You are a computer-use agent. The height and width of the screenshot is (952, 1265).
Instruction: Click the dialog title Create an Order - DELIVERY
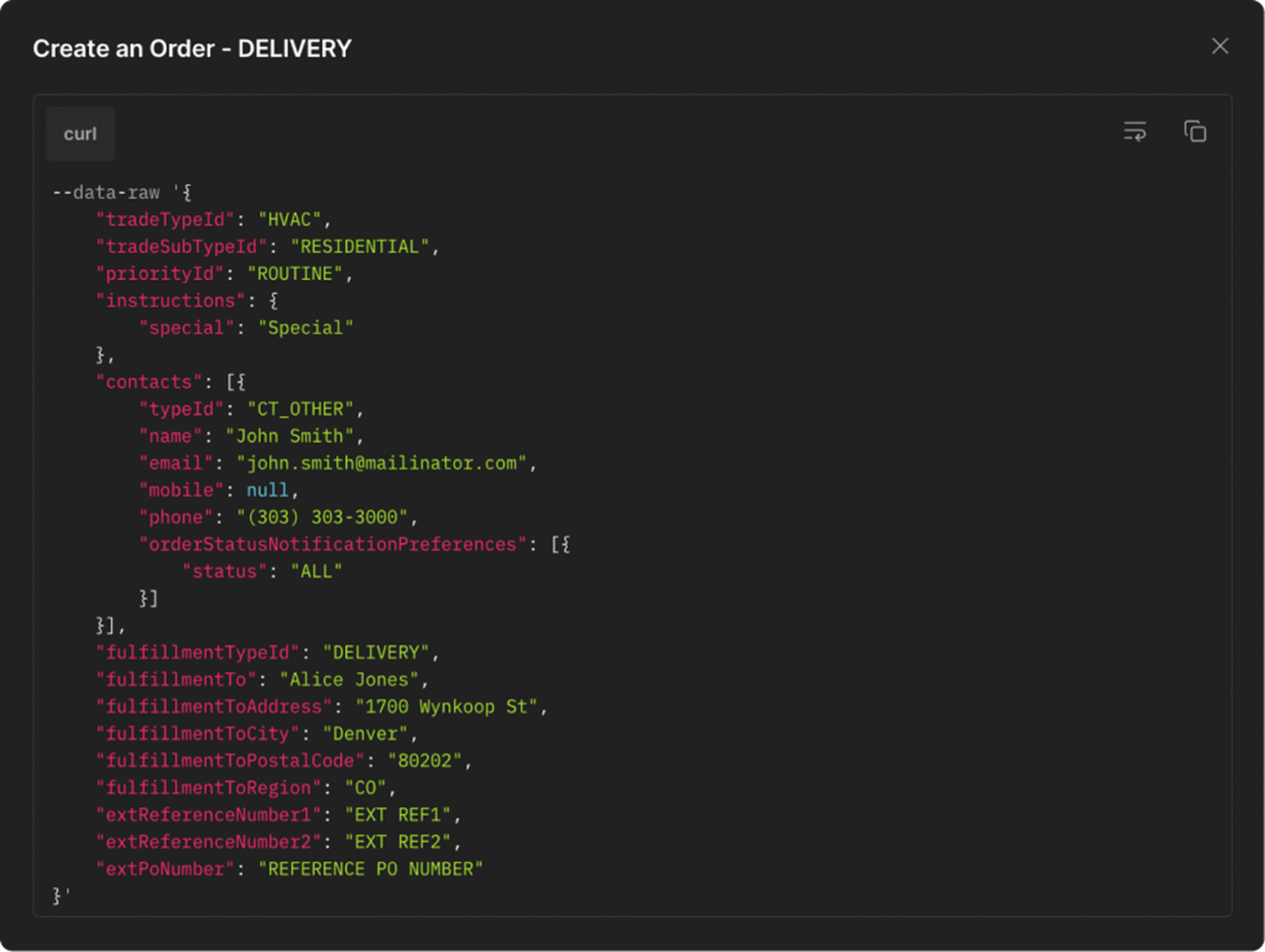tap(192, 49)
